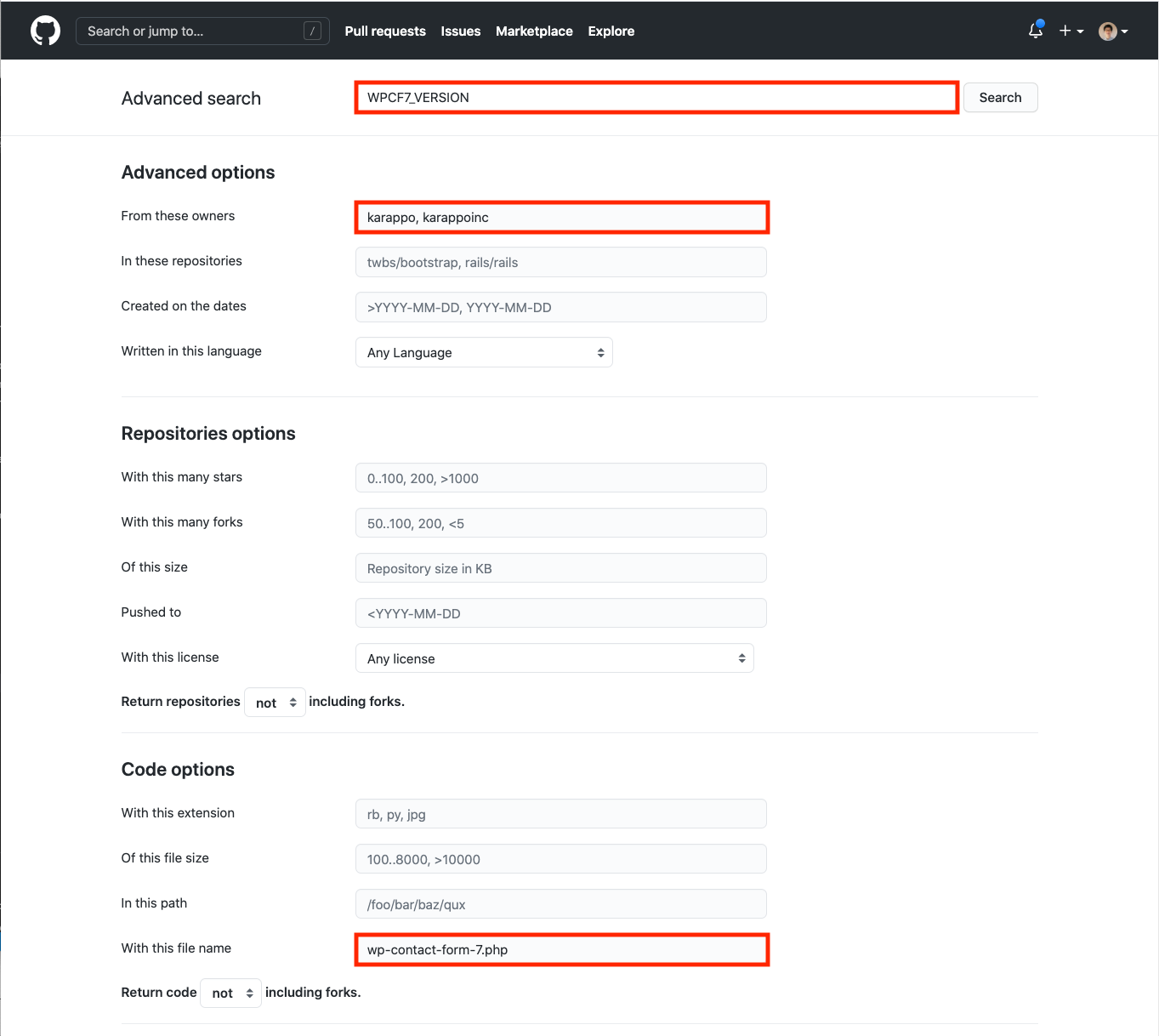Image resolution: width=1159 pixels, height=1036 pixels.
Task: Click the With this extension label
Action: coord(178,813)
